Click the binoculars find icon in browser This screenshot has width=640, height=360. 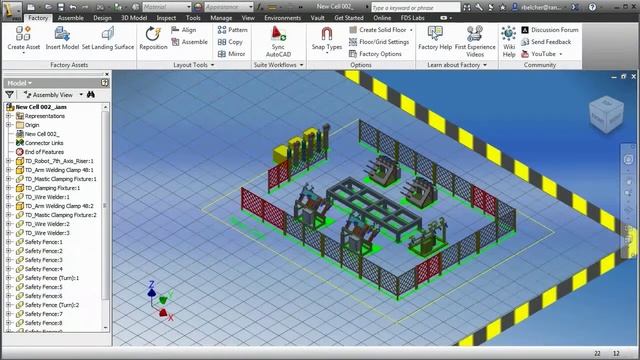click(x=91, y=95)
